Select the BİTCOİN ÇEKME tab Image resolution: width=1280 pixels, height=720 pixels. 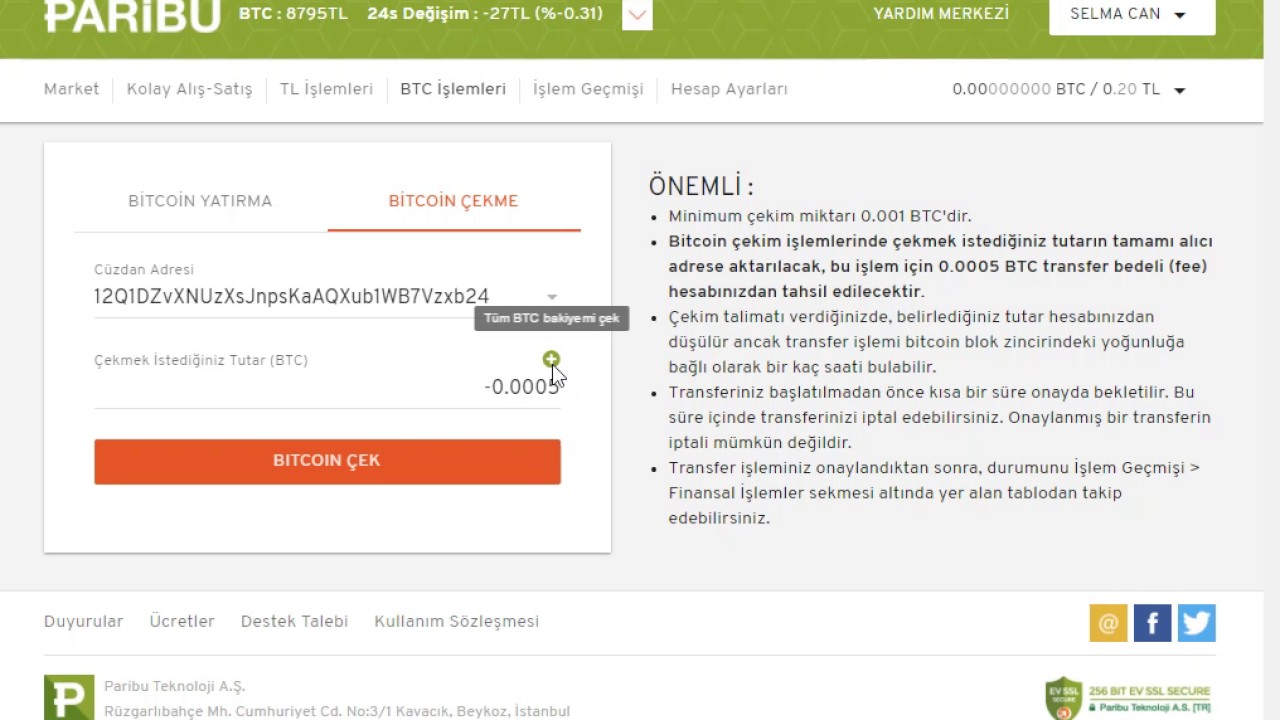point(453,201)
